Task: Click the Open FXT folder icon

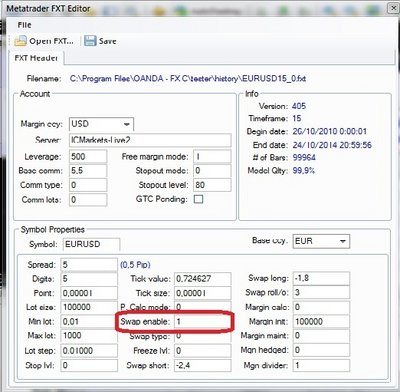Action: tap(20, 41)
